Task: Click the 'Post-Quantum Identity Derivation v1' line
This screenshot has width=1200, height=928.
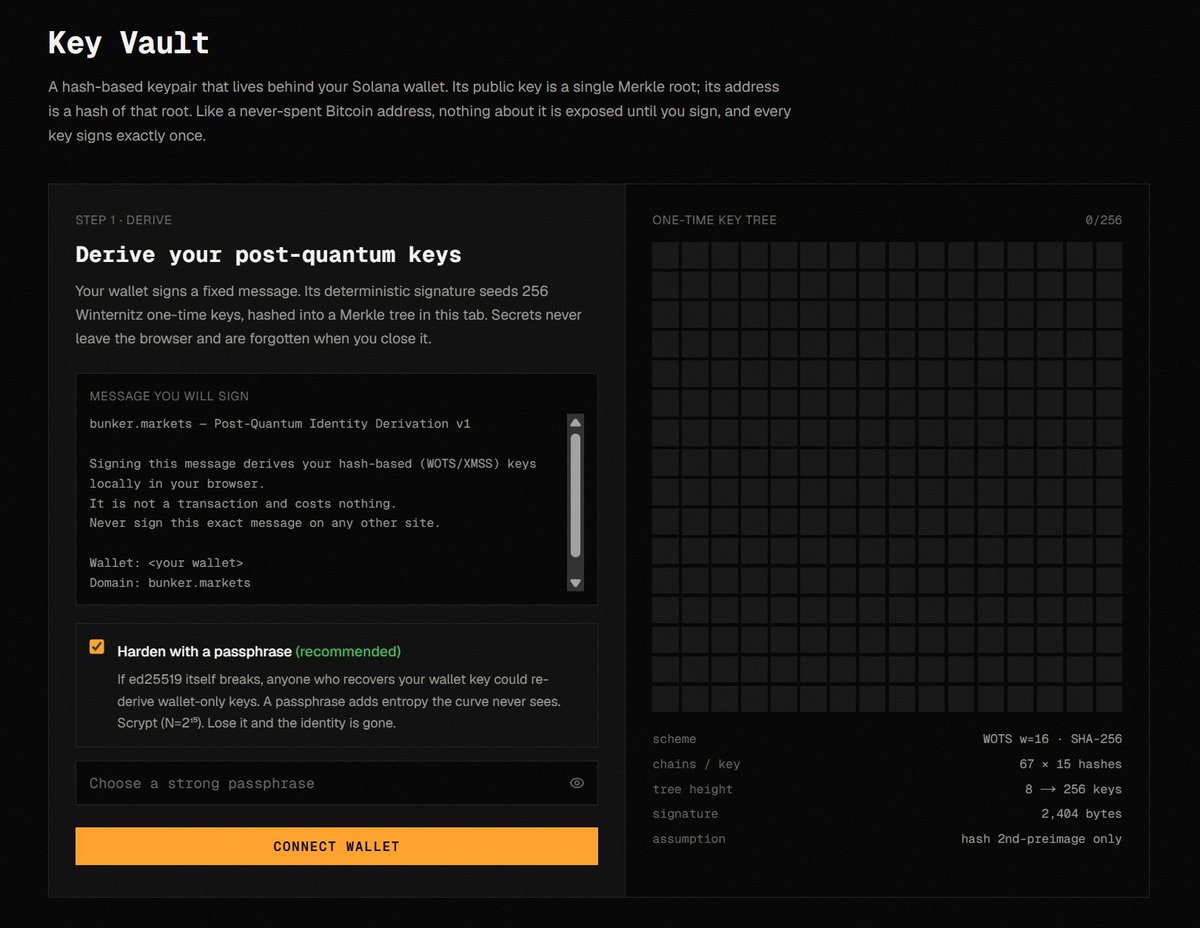Action: point(280,423)
